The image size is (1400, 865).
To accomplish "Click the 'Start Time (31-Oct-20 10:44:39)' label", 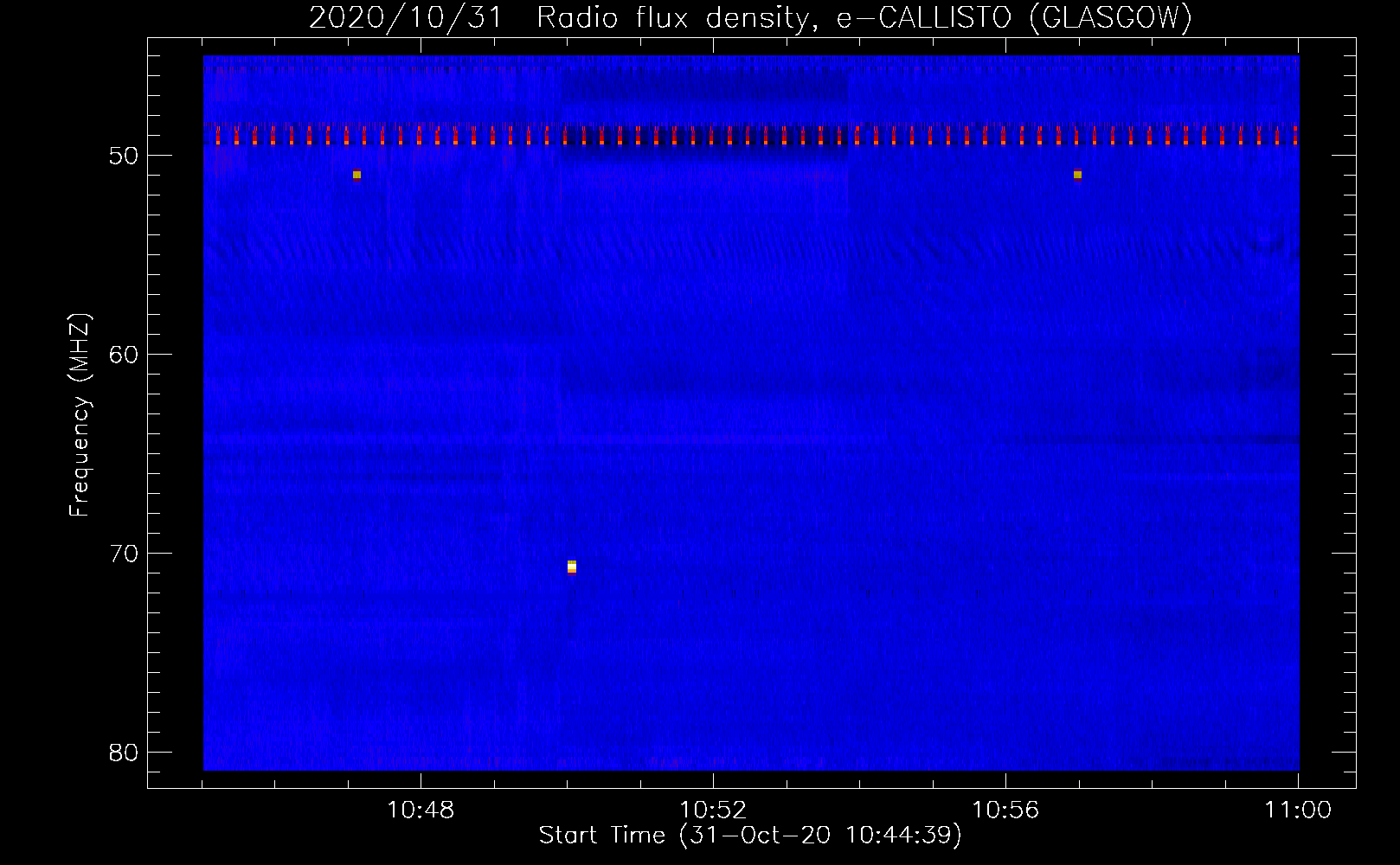I will coord(750,836).
